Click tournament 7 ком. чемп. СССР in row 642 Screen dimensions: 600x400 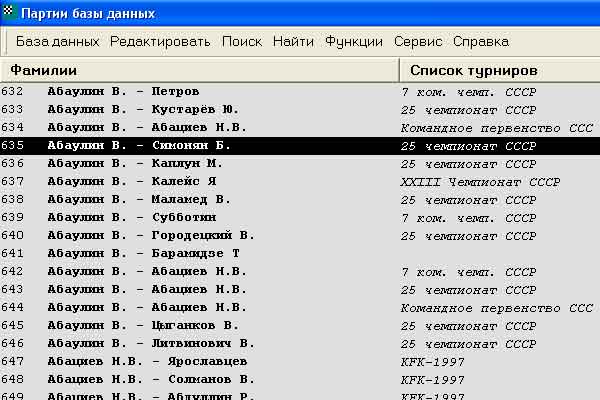point(468,272)
